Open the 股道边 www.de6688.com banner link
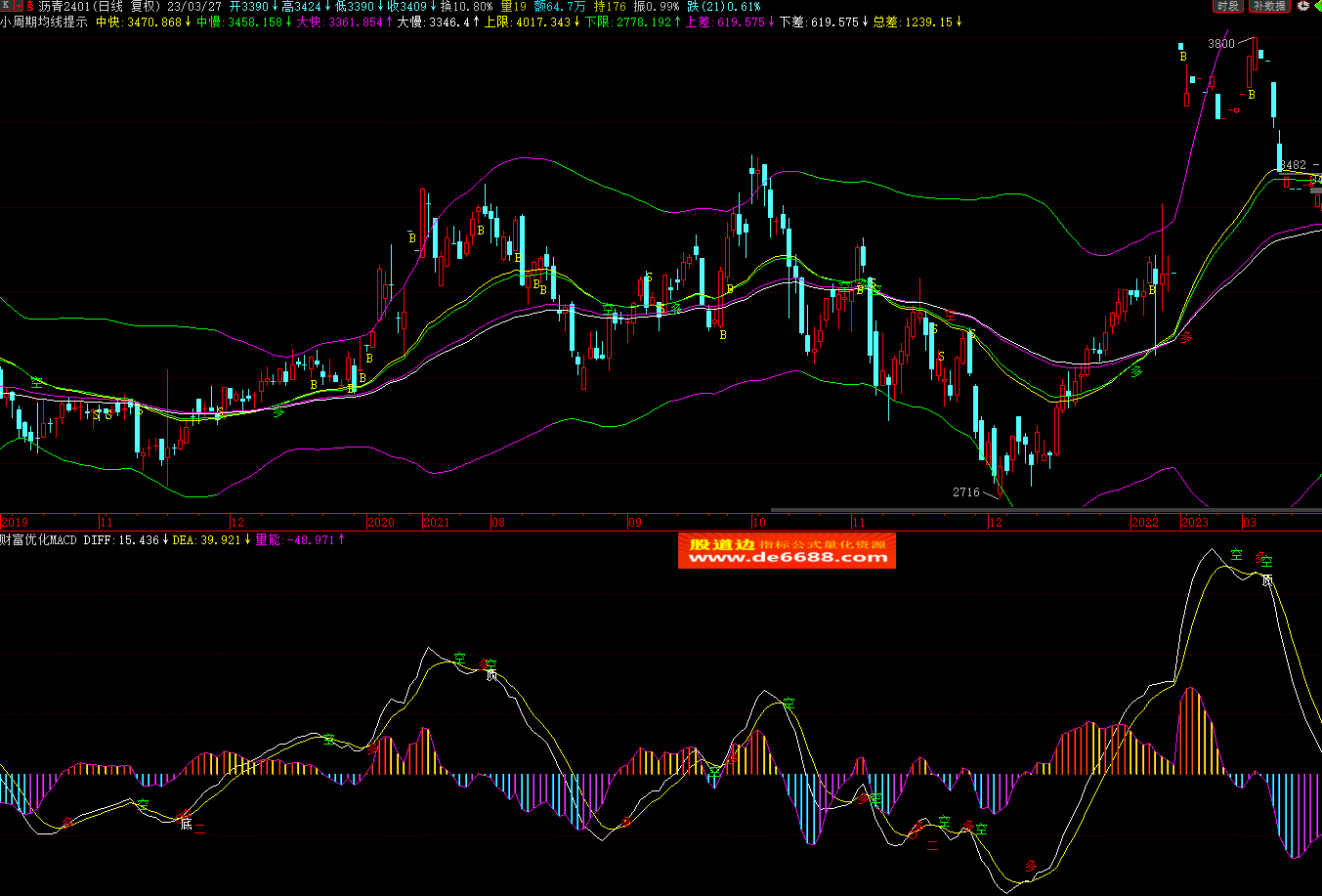The image size is (1322, 896). pyautogui.click(x=787, y=551)
